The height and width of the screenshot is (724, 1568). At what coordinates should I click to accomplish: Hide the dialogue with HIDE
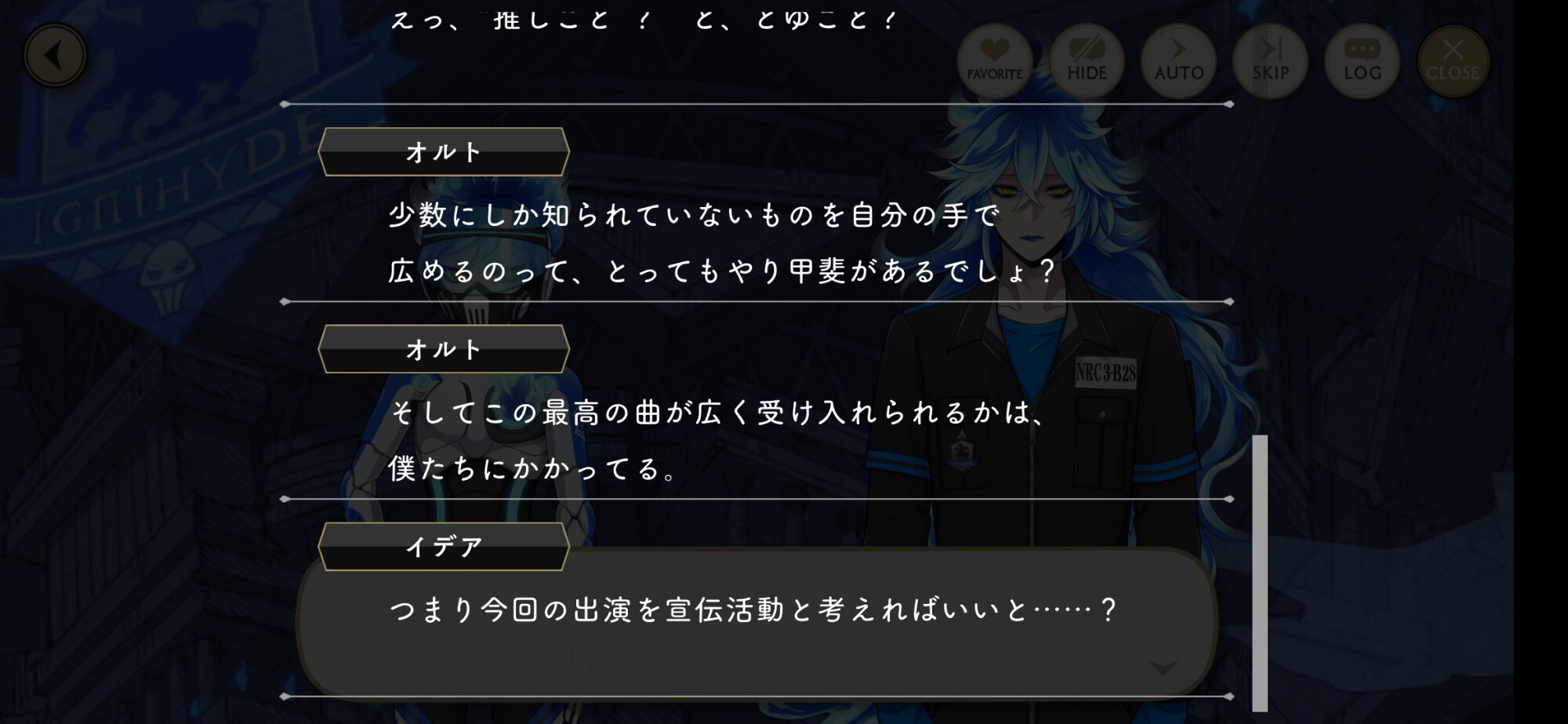pyautogui.click(x=1087, y=60)
